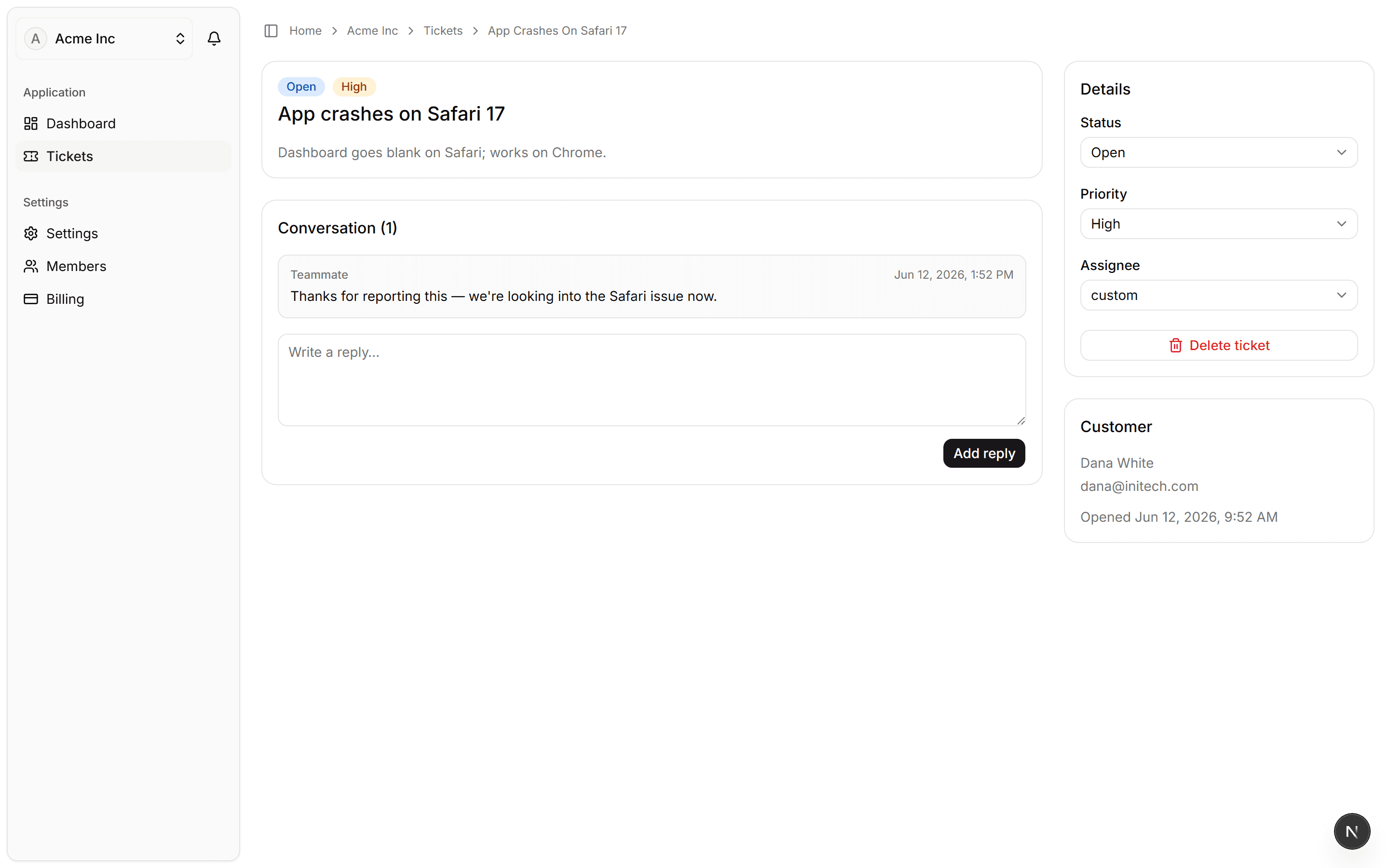Screen dimensions: 1389x868
Task: Navigate to Home breadcrumb
Action: pos(305,30)
